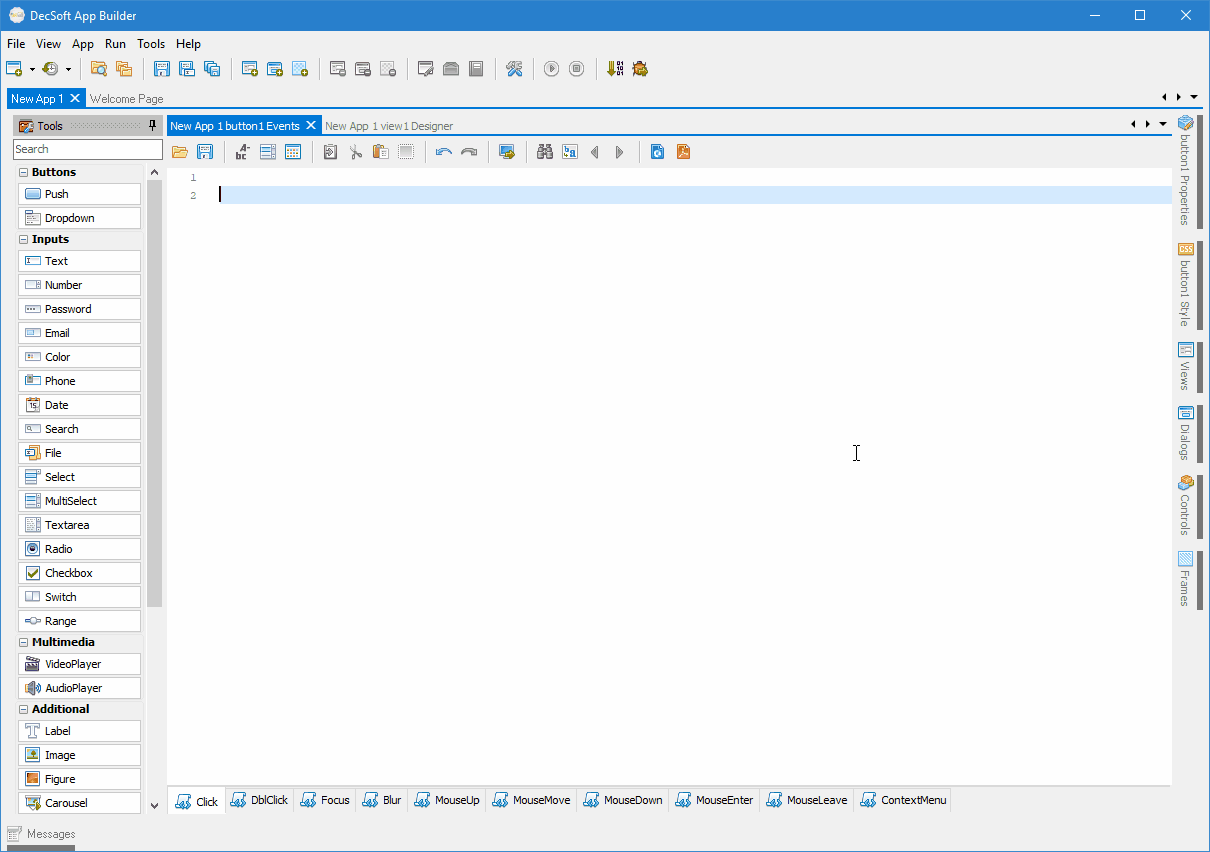
Task: Collapse the Multimedia group
Action: tap(23, 642)
